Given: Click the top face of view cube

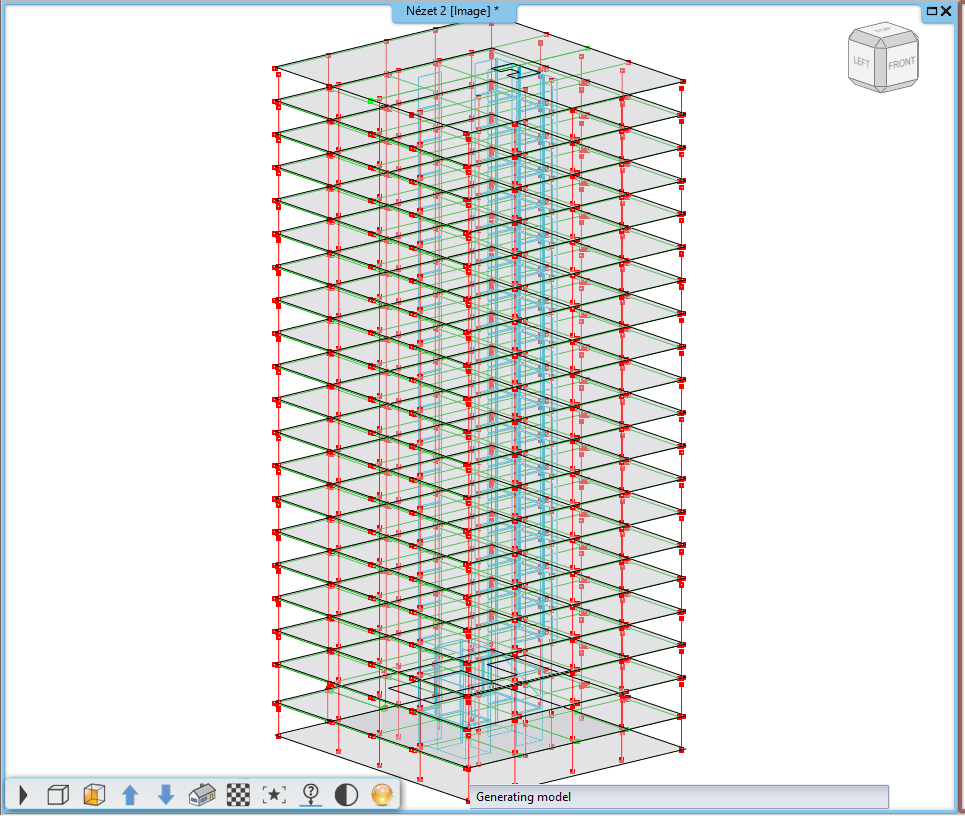Looking at the screenshot, I should click(x=881, y=35).
